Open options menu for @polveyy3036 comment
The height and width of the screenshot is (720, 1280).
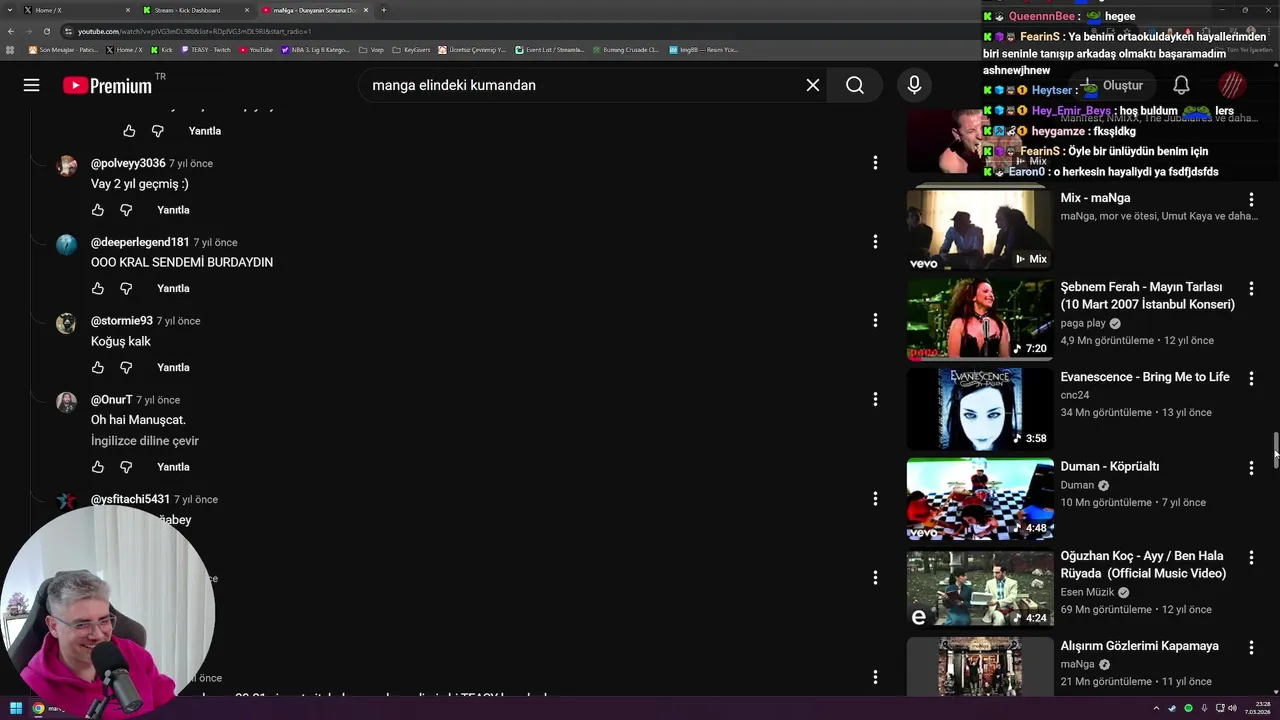(x=875, y=162)
